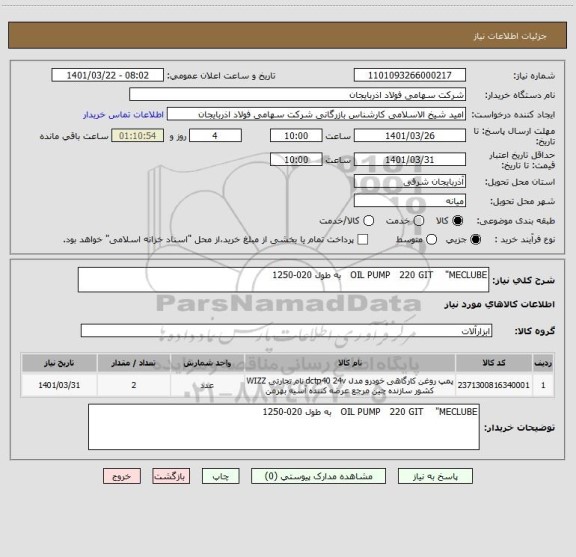Click the طبقه بندی موضوعی label
Viewport: 576px width, 557px height.
(x=516, y=221)
